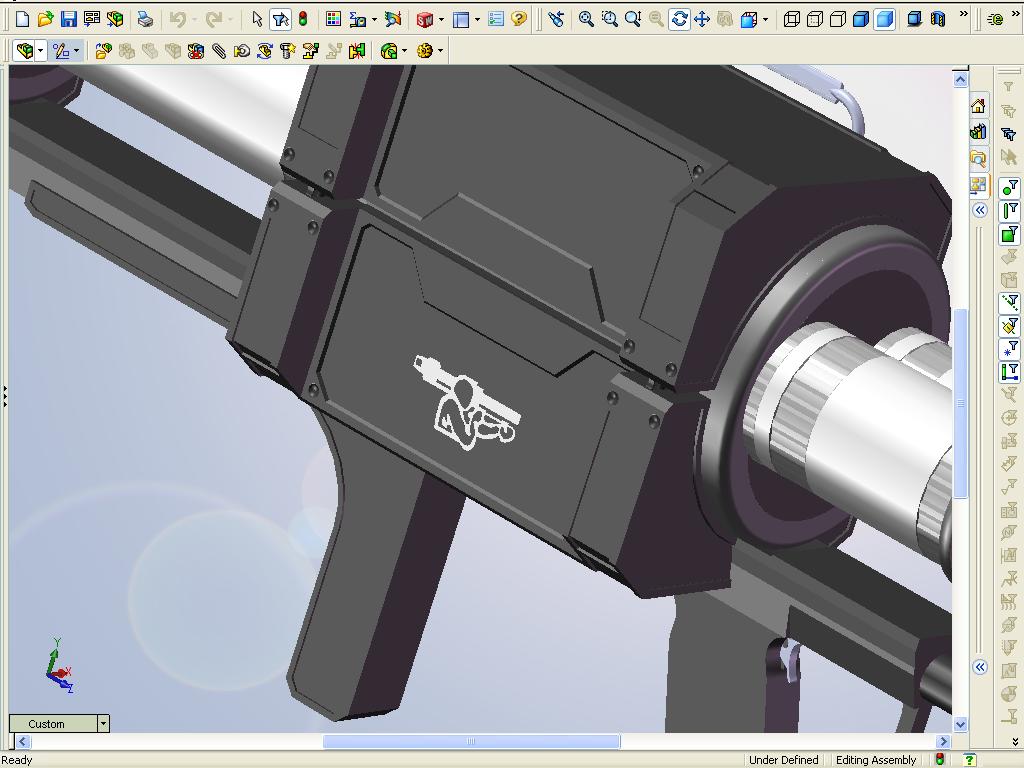Click the vertical scrollbar down arrow

click(x=960, y=723)
